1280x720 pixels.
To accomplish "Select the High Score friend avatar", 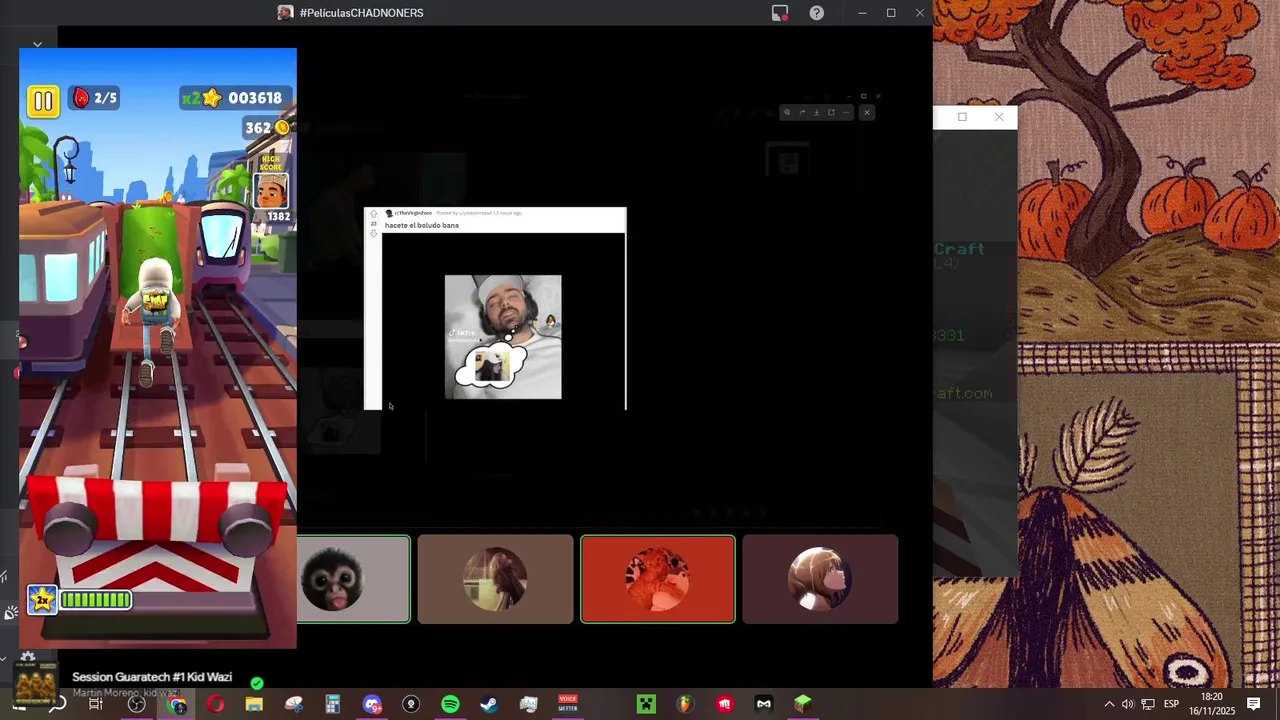I will (271, 189).
